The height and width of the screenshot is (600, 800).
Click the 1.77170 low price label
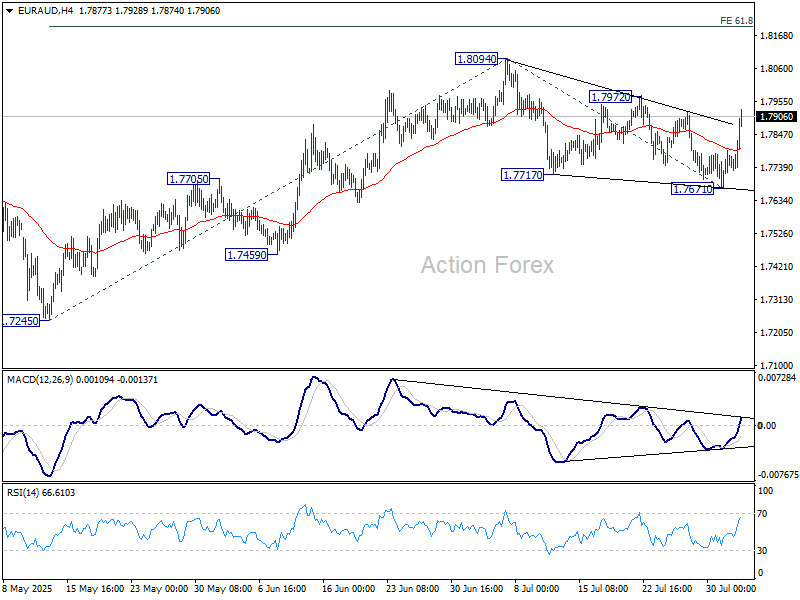(522, 175)
